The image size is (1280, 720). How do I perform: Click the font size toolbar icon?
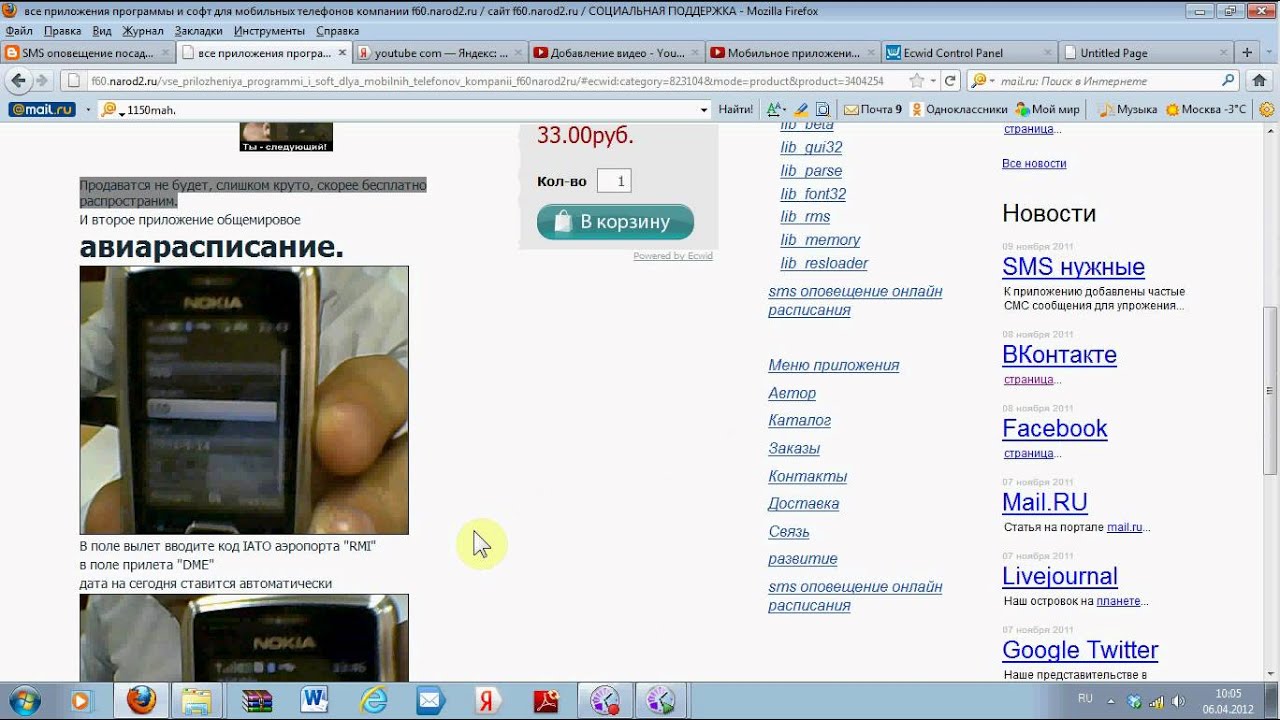click(x=776, y=110)
